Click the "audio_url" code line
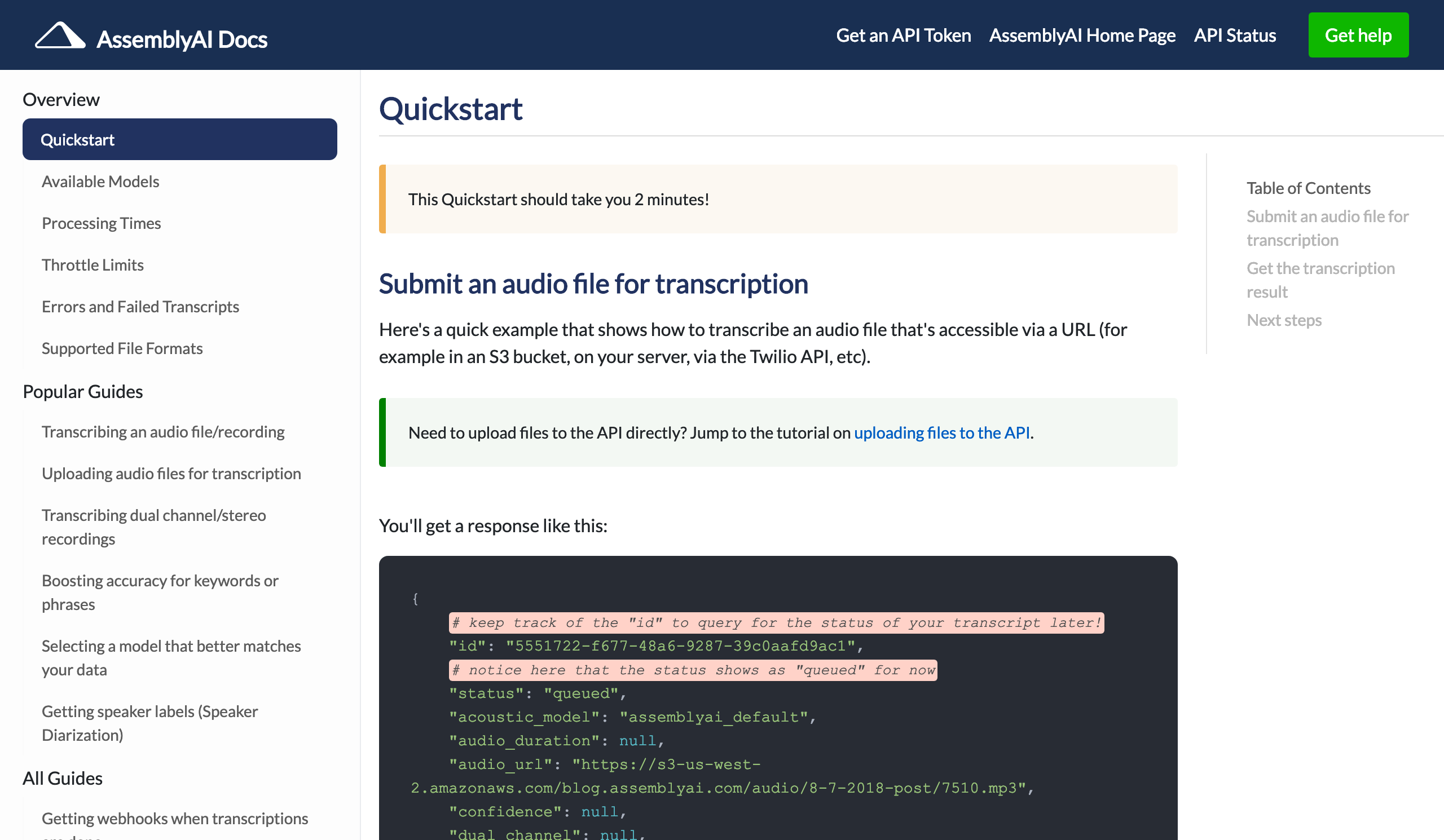 [x=722, y=776]
